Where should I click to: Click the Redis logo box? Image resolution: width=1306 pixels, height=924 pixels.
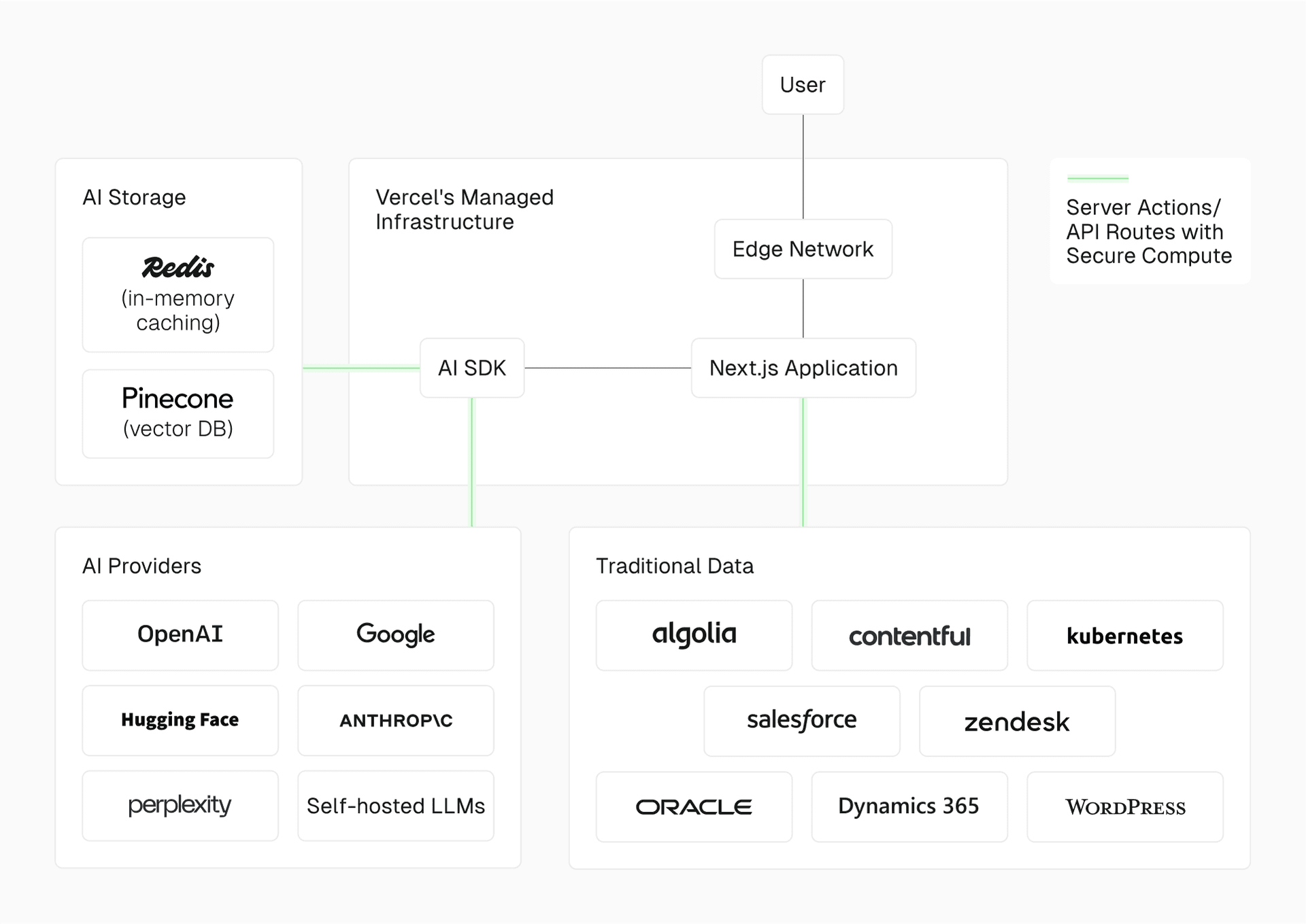178,294
